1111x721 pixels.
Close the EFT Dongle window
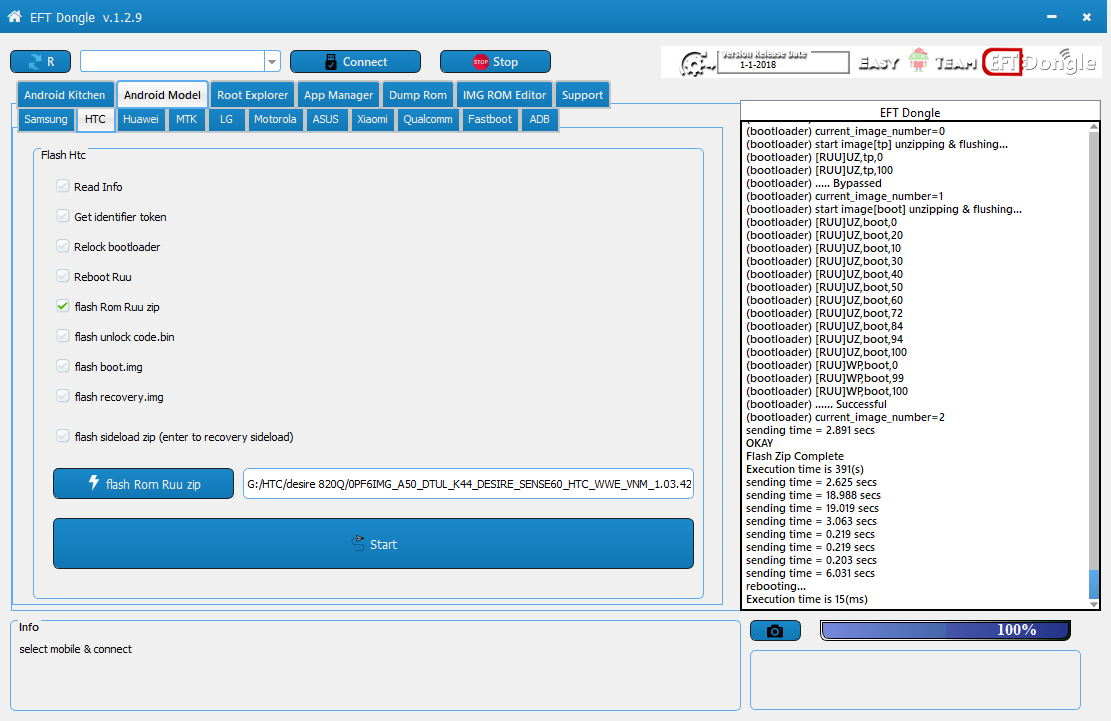1086,16
